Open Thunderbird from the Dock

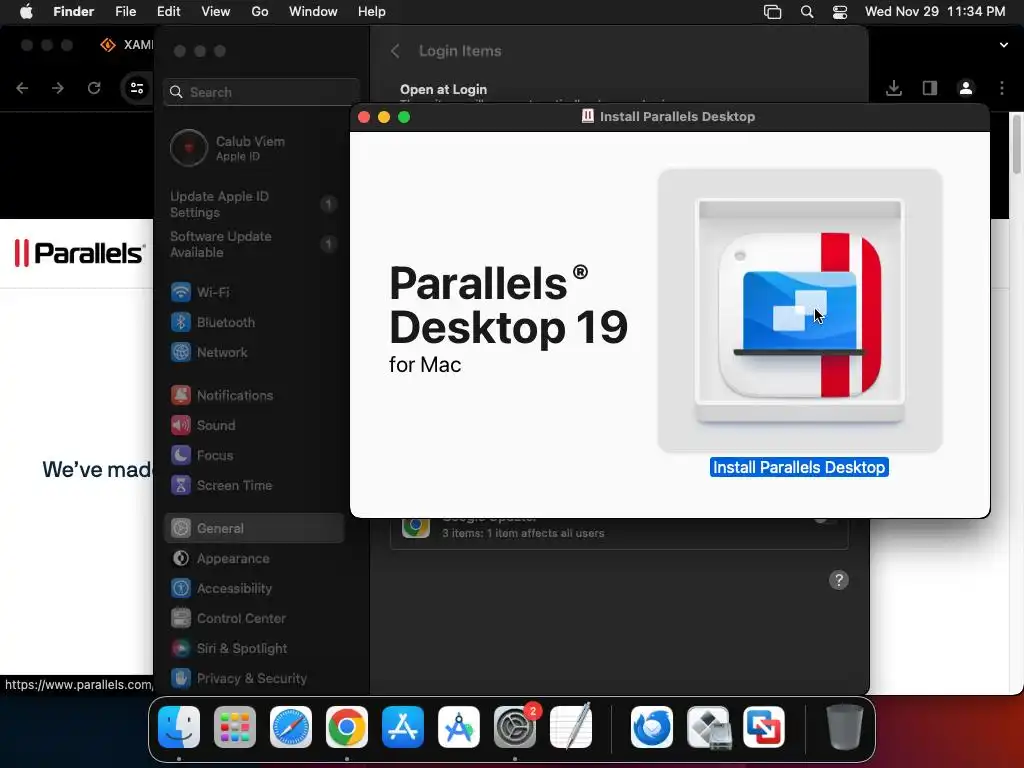point(652,727)
